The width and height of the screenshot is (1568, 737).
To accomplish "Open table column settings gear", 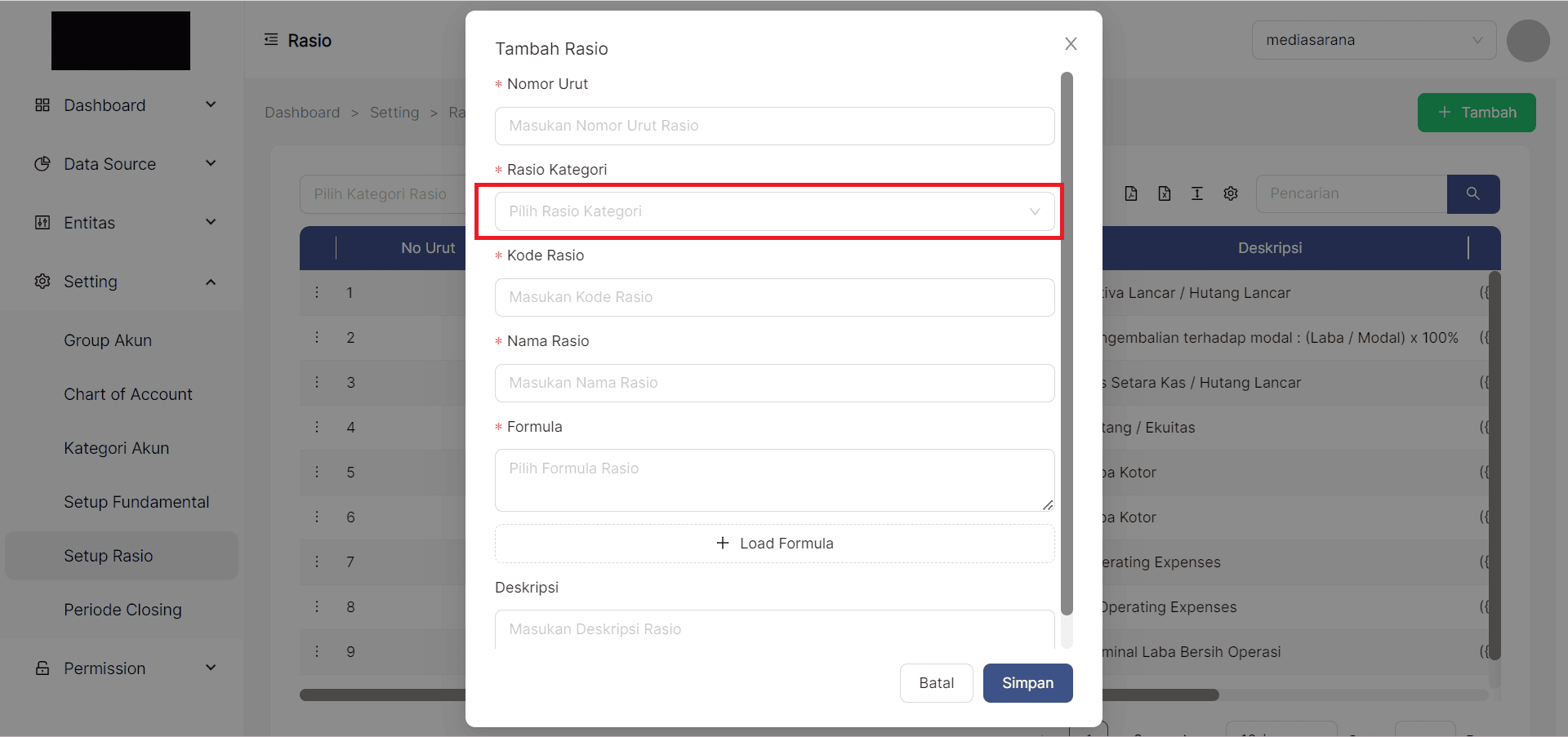I will [x=1231, y=193].
